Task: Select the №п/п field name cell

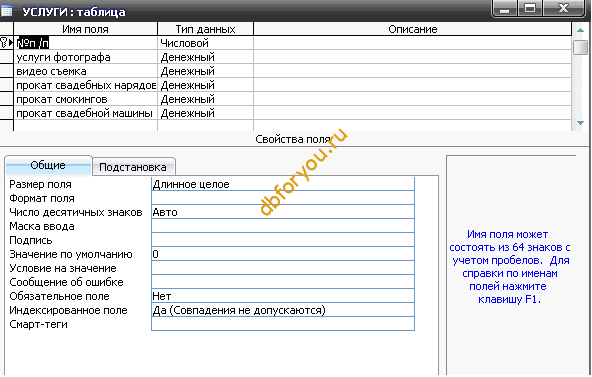Action: click(x=85, y=43)
